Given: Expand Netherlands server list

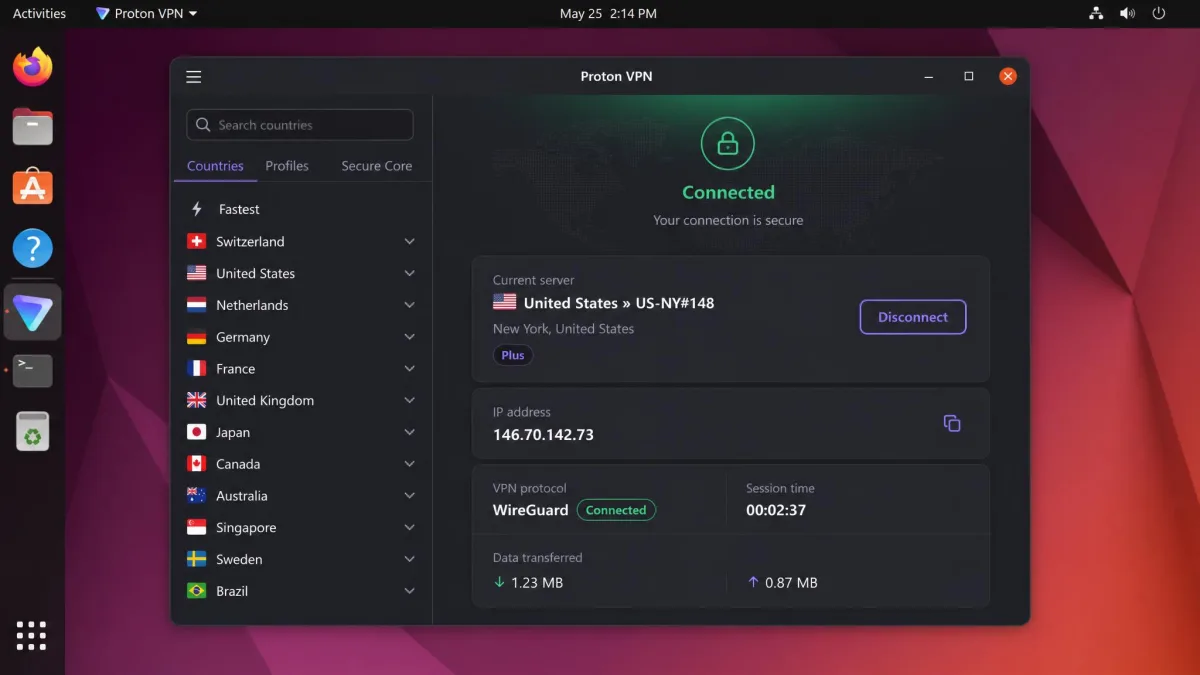Looking at the screenshot, I should click(x=409, y=305).
